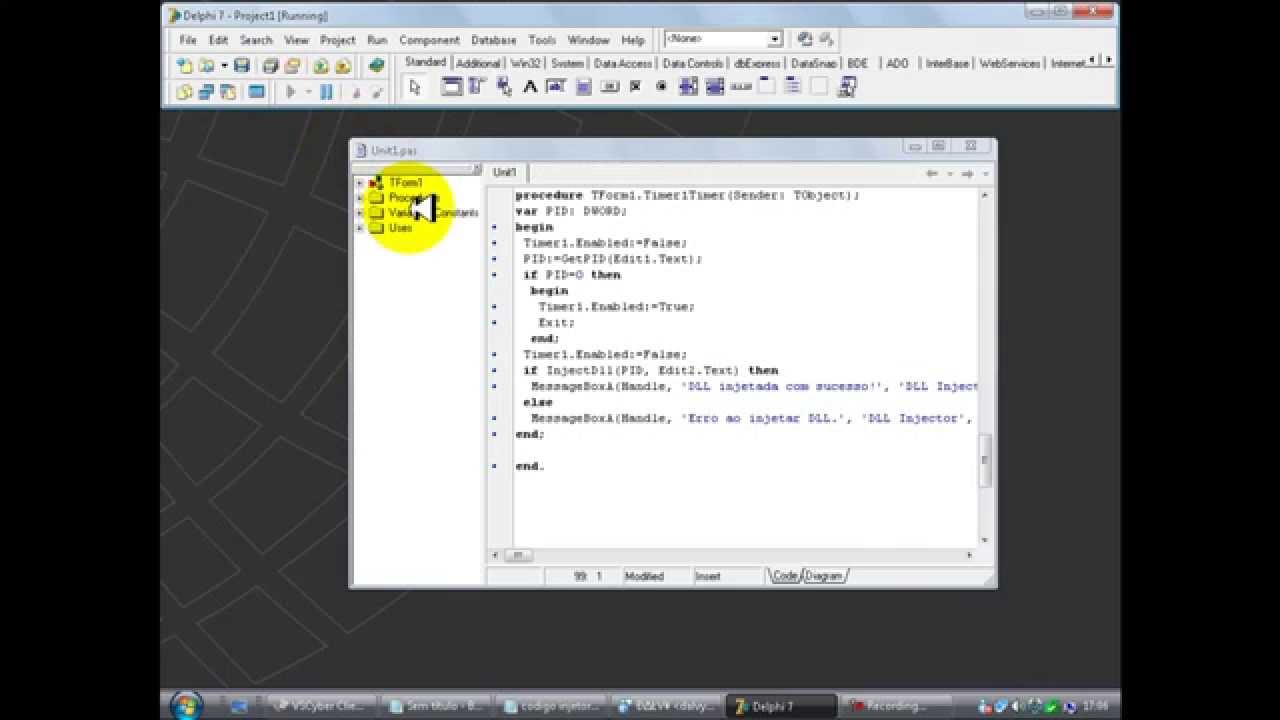Select the Memo component icon
This screenshot has height=720, width=1280.
click(583, 87)
